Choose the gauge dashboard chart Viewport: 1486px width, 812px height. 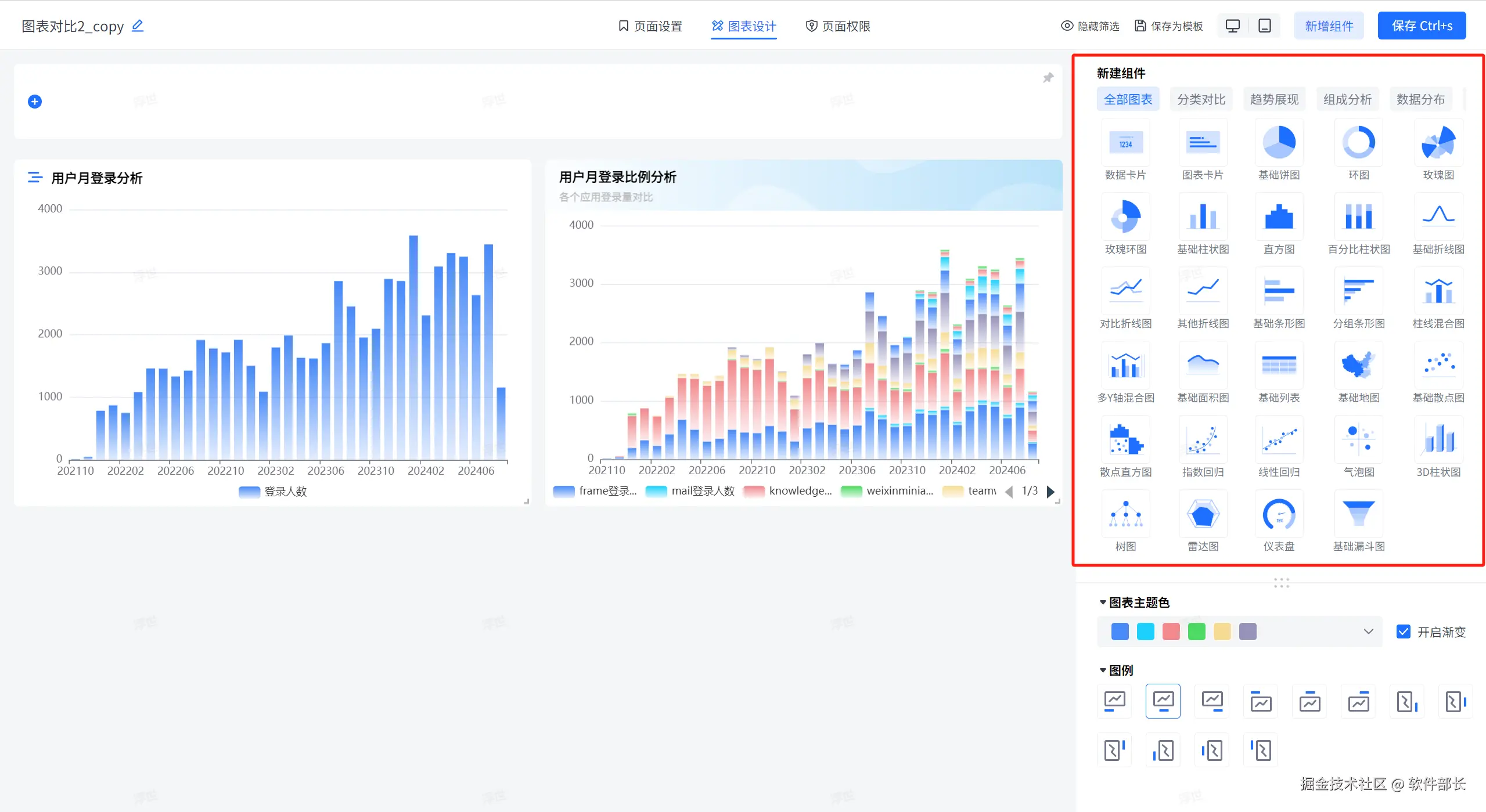[1279, 514]
